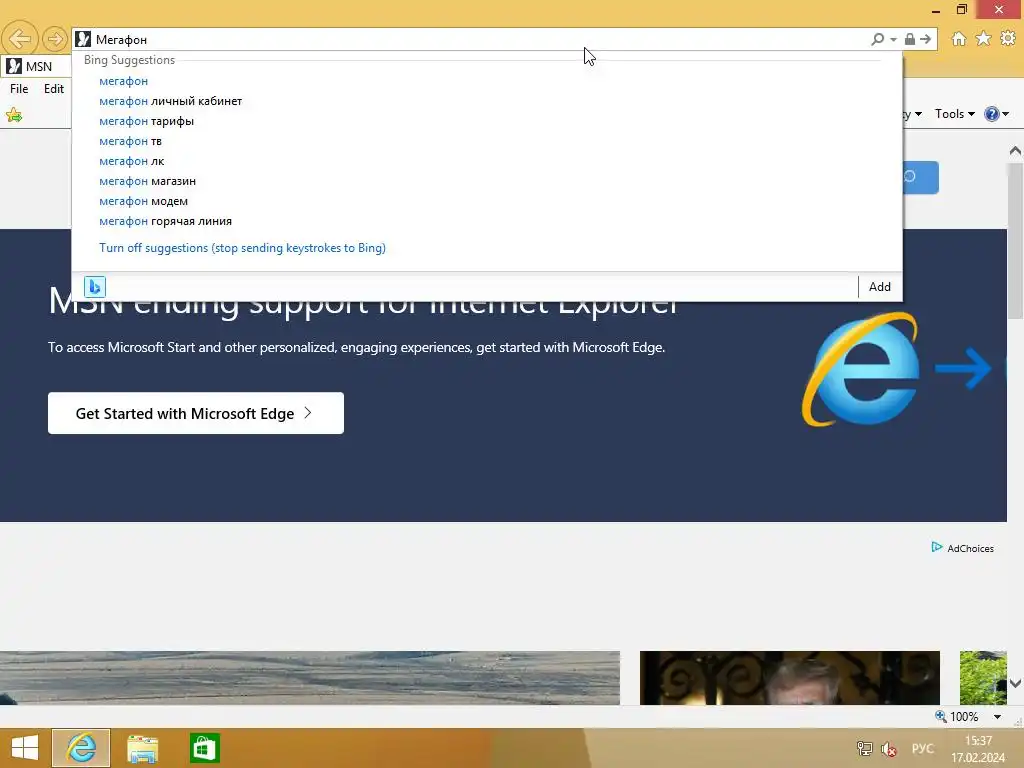This screenshot has height=768, width=1024.
Task: Click the Add to Favorites bar star icon
Action: pyautogui.click(x=14, y=116)
